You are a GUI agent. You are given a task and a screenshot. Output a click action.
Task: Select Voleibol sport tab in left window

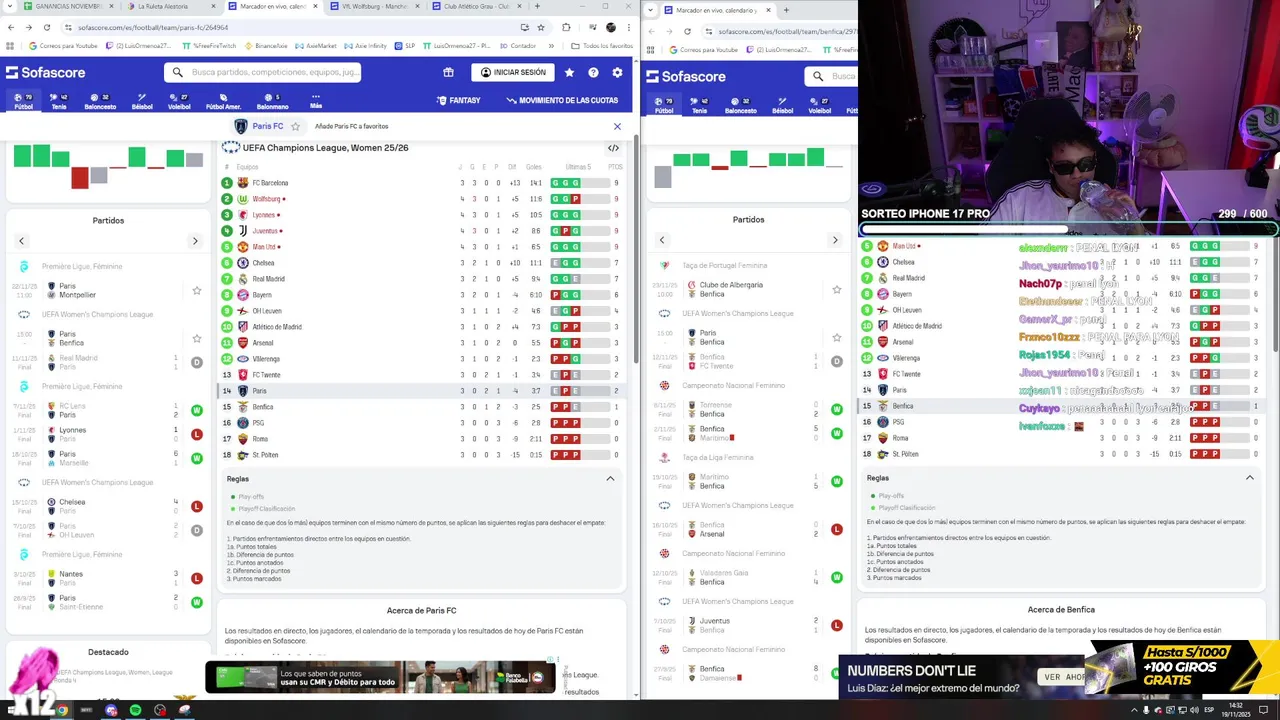pos(179,102)
